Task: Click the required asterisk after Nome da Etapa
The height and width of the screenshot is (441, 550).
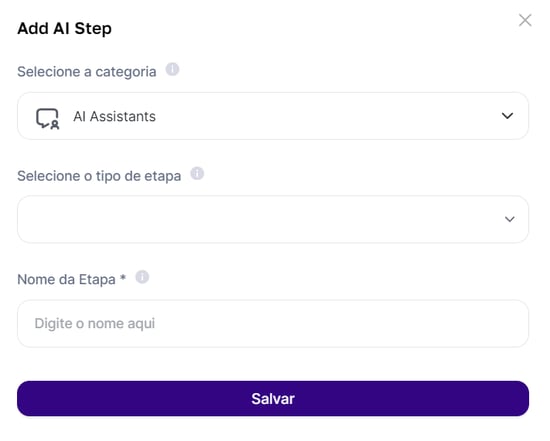Action: point(123,278)
